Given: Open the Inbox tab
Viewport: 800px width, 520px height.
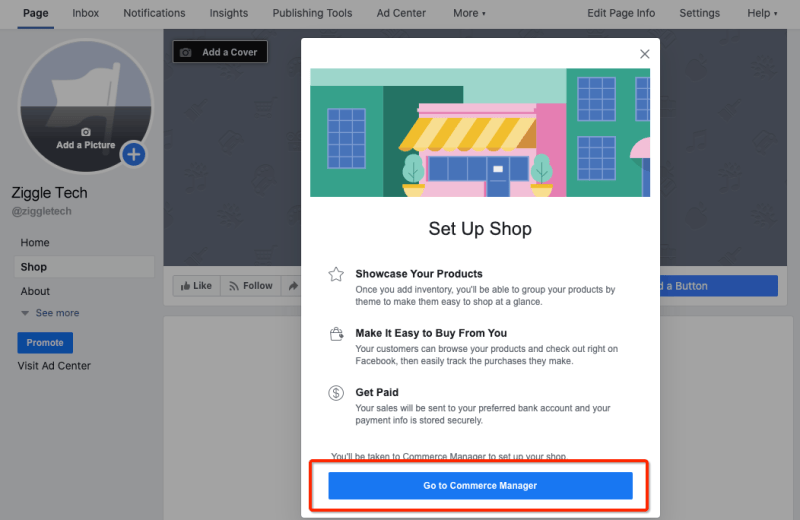Looking at the screenshot, I should pyautogui.click(x=85, y=13).
